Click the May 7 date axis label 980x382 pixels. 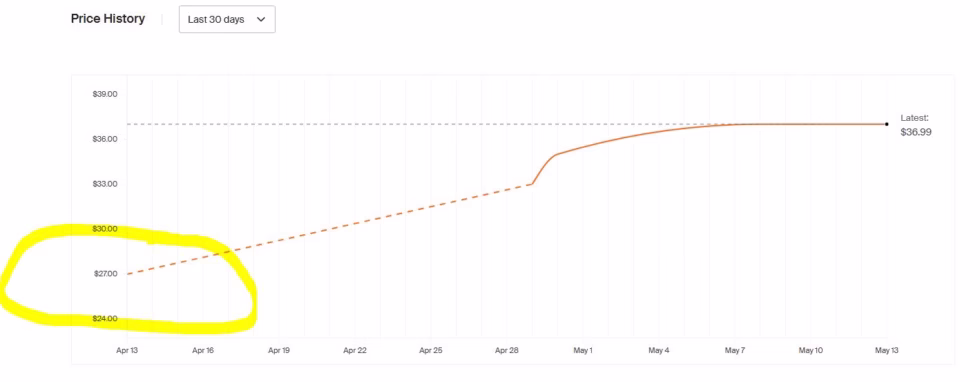pyautogui.click(x=734, y=351)
